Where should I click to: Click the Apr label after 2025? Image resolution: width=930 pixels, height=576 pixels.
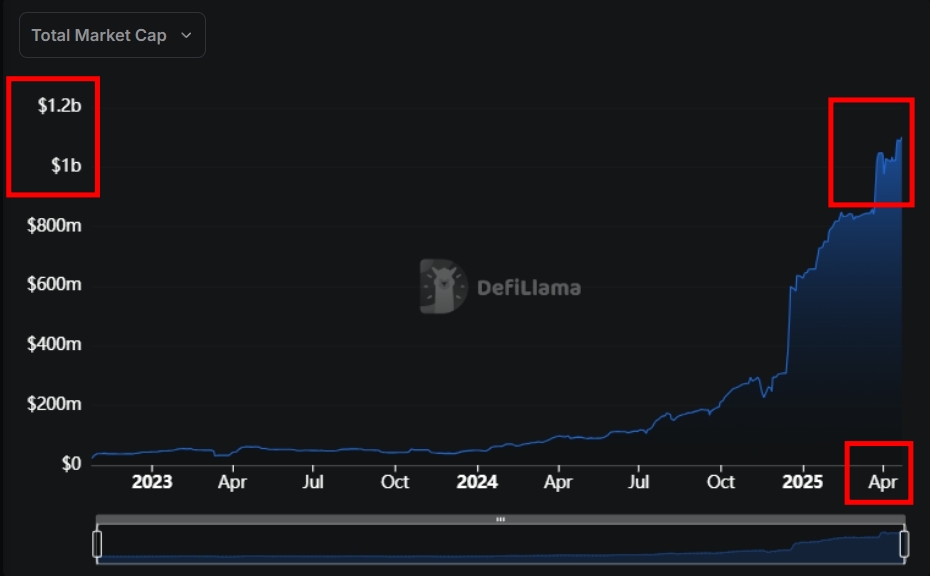883,482
